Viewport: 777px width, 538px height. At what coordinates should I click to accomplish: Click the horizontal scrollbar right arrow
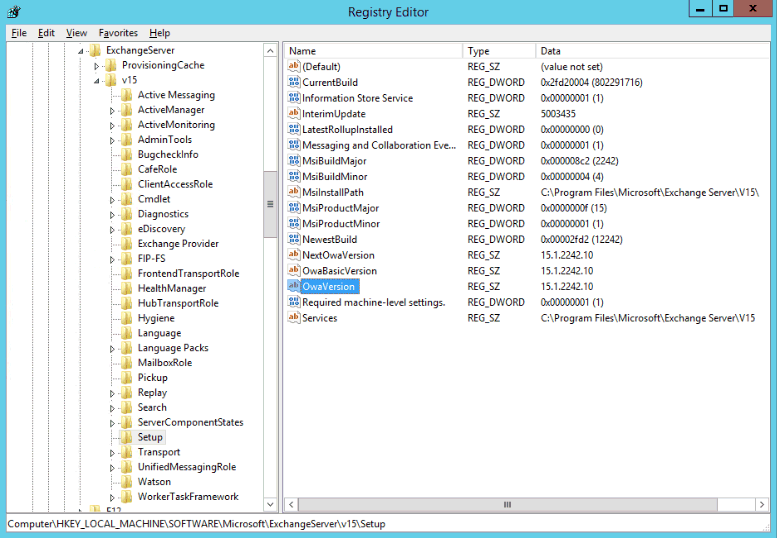pyautogui.click(x=762, y=505)
